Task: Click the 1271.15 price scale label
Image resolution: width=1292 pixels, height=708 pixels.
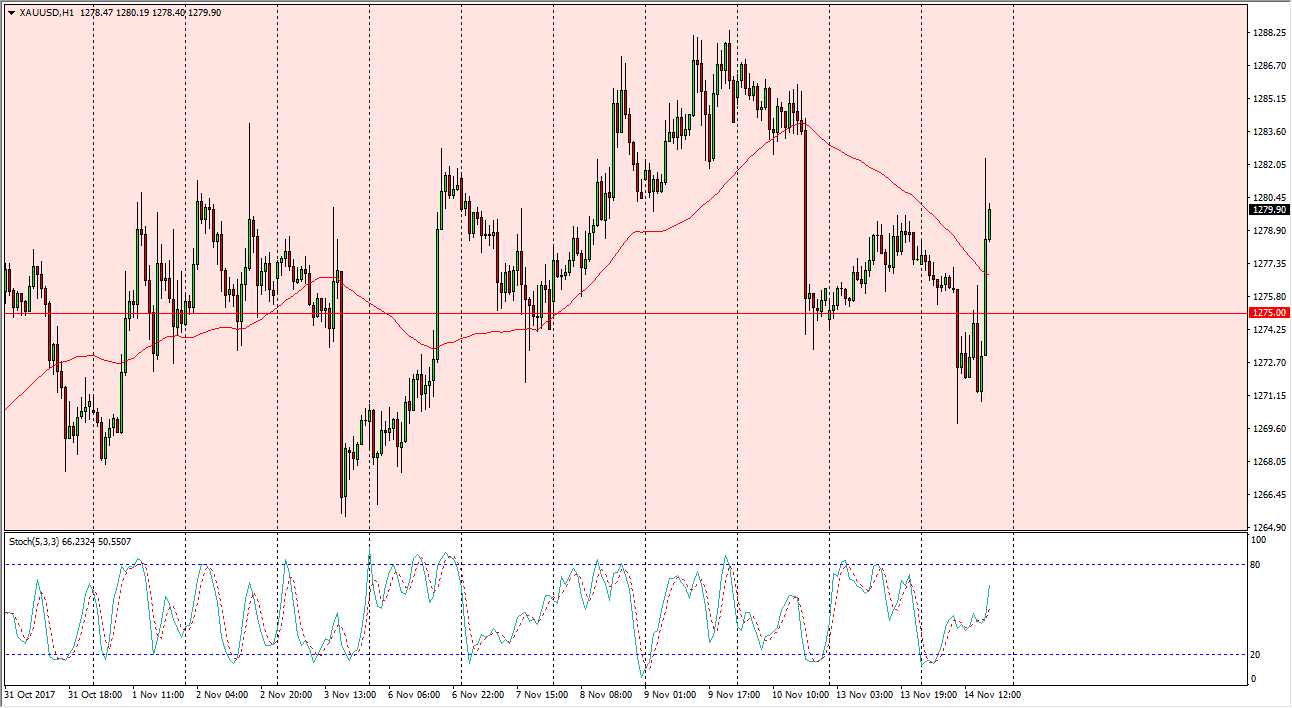Action: 1269,396
